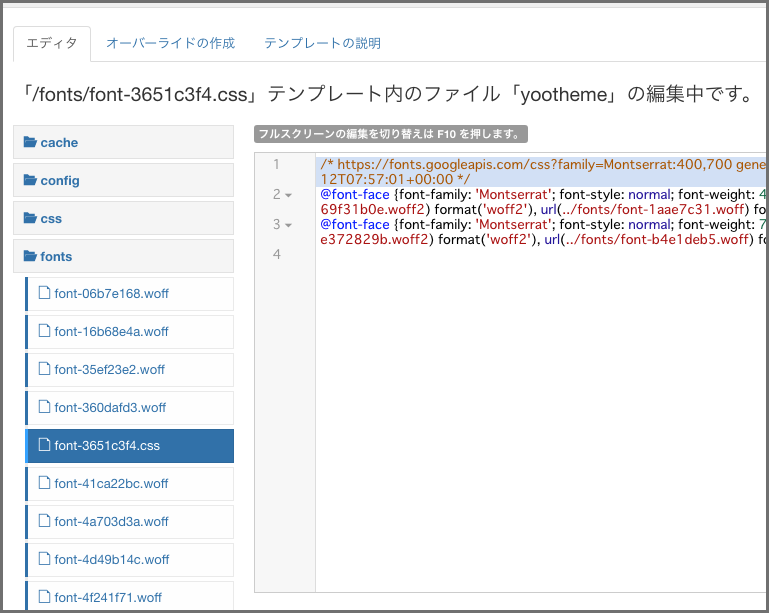Screen dimensions: 769x613
Task: Switch to the エディタ tab
Action: coord(51,43)
